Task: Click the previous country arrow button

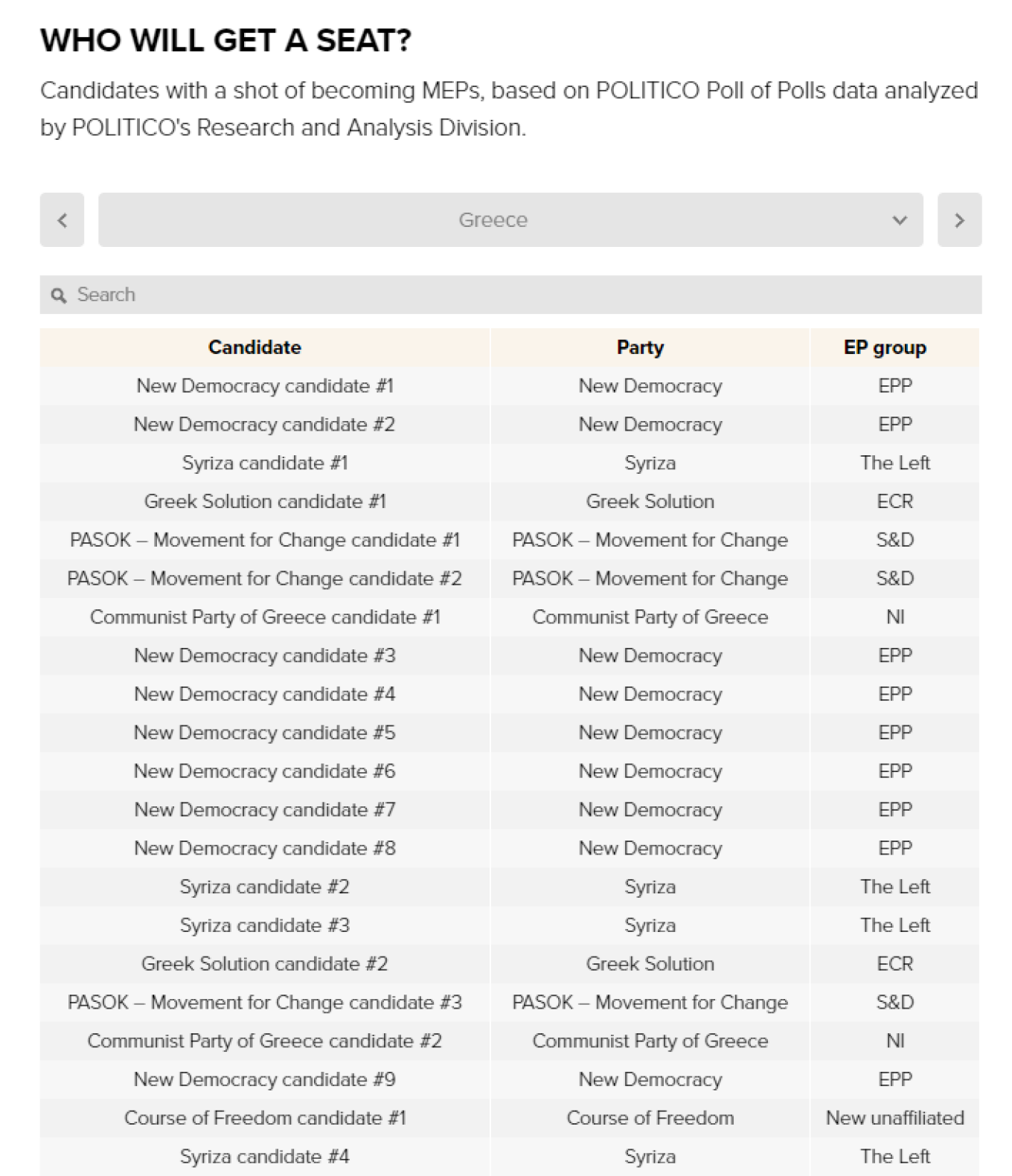Action: tap(62, 220)
